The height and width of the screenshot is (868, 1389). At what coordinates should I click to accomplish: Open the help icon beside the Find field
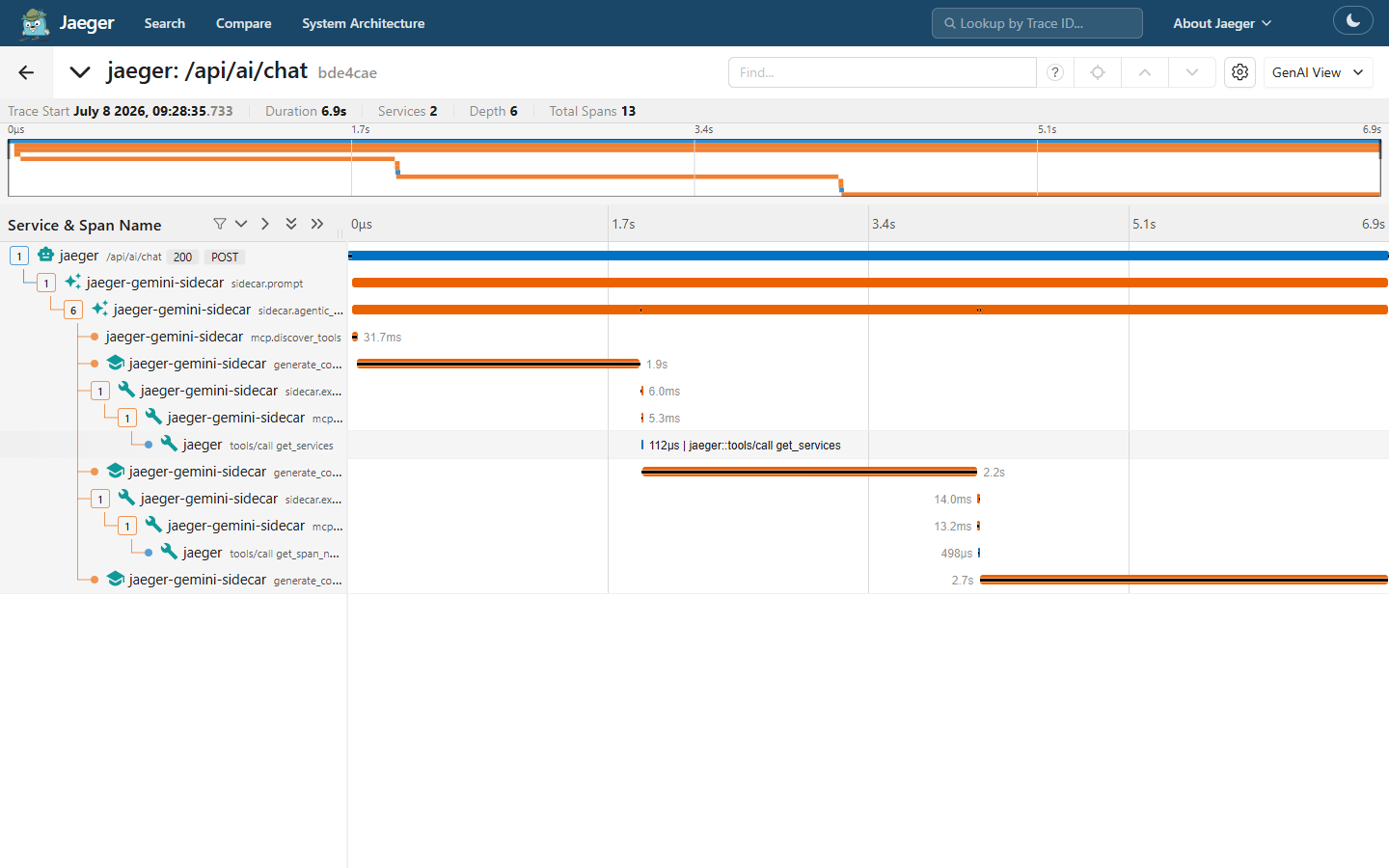pyautogui.click(x=1055, y=72)
